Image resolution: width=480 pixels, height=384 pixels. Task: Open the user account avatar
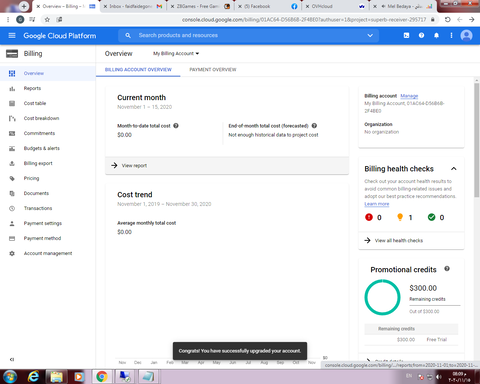pos(466,35)
